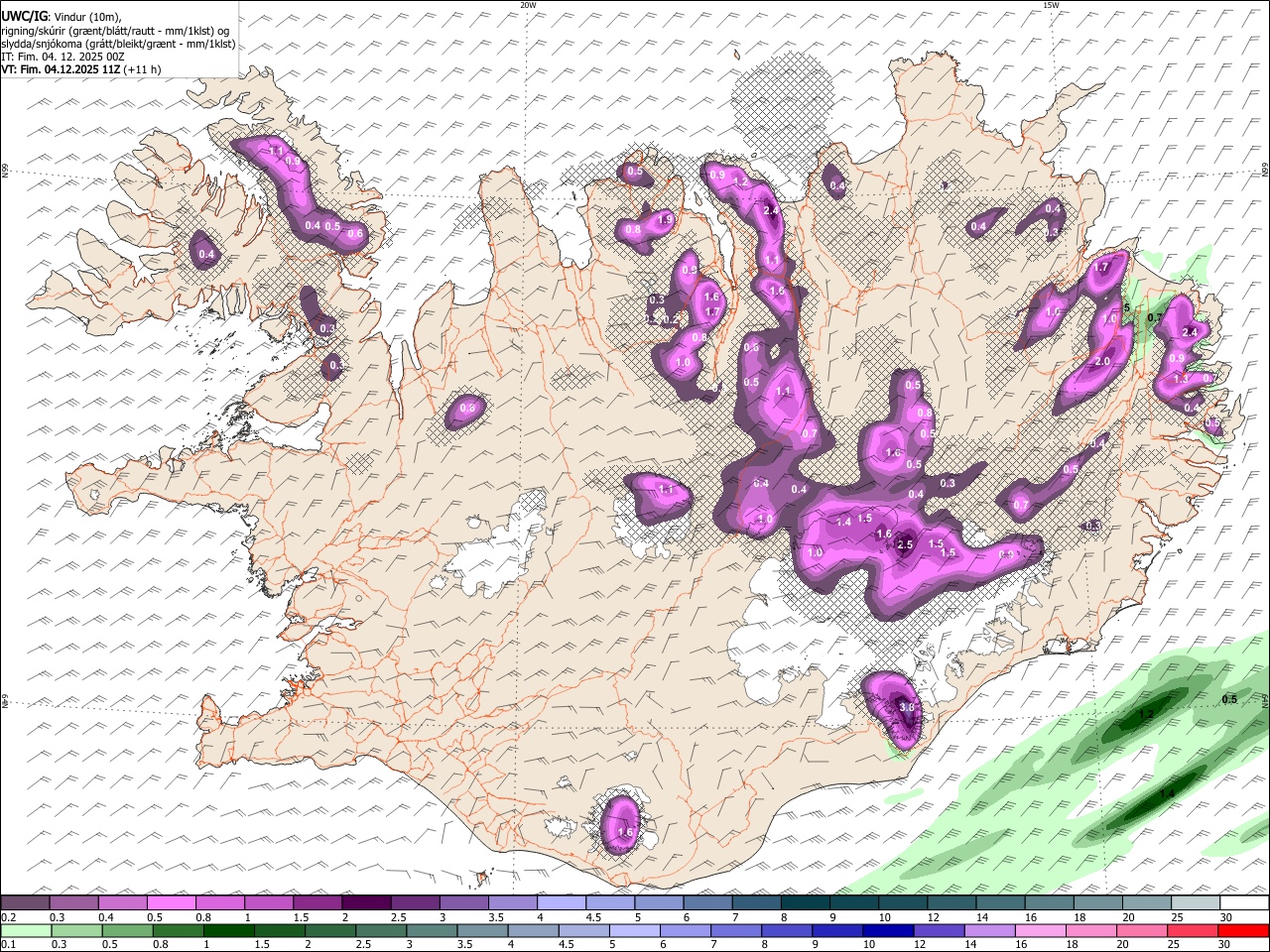Click the '(+11 h)' forecast offset text
This screenshot has height=952, width=1270.
[x=143, y=69]
